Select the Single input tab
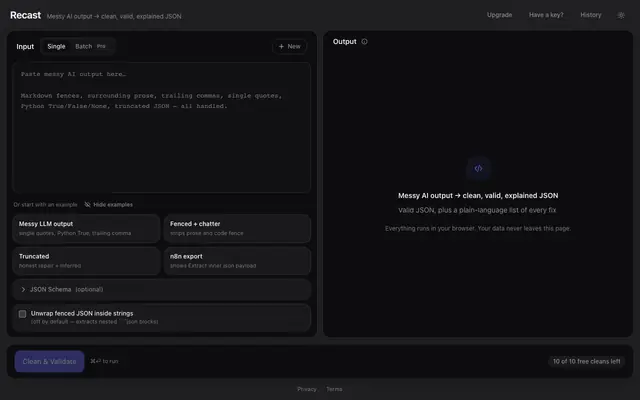This screenshot has height=400, width=640. 56,47
